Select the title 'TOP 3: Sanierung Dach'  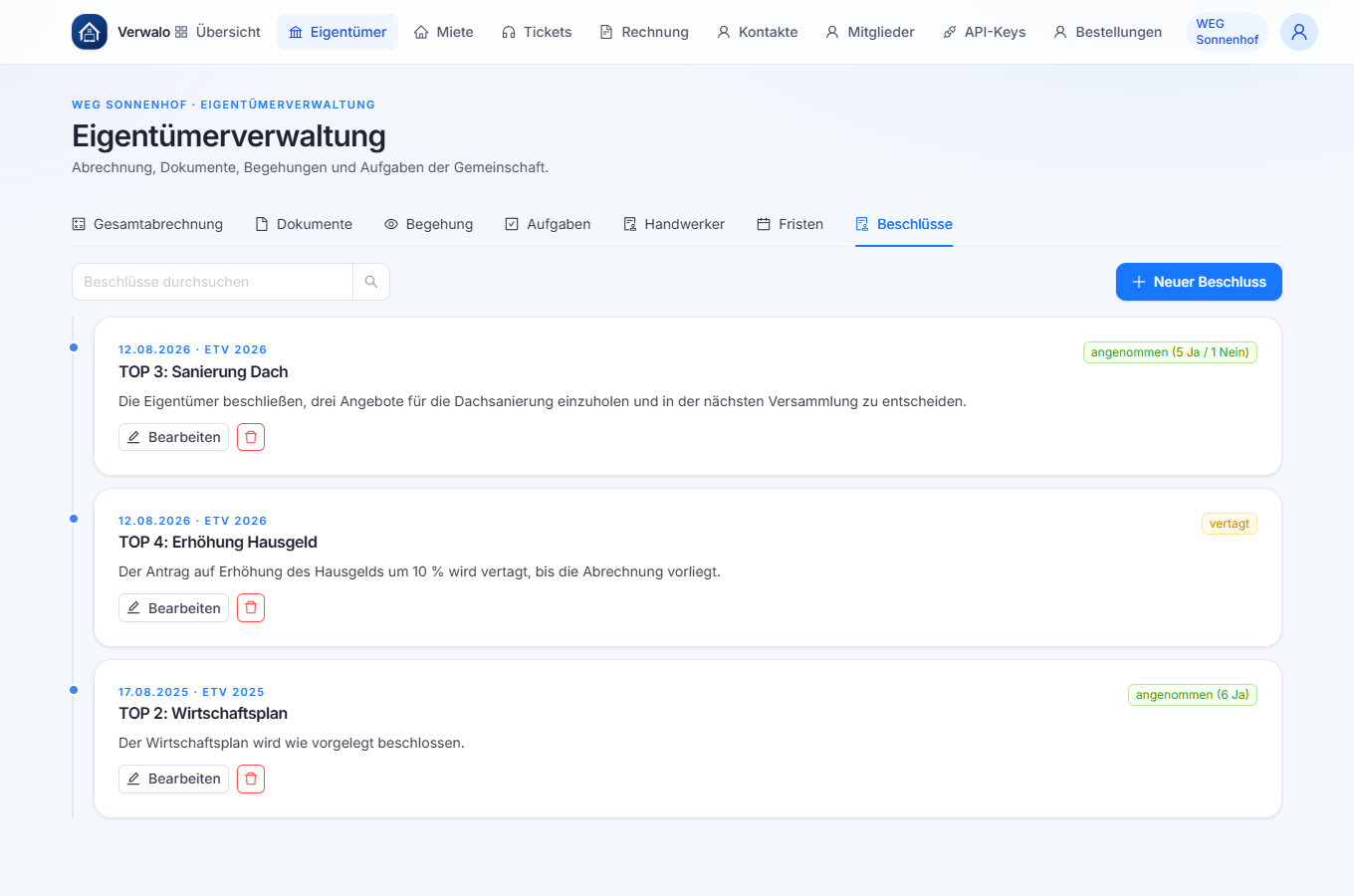point(203,371)
